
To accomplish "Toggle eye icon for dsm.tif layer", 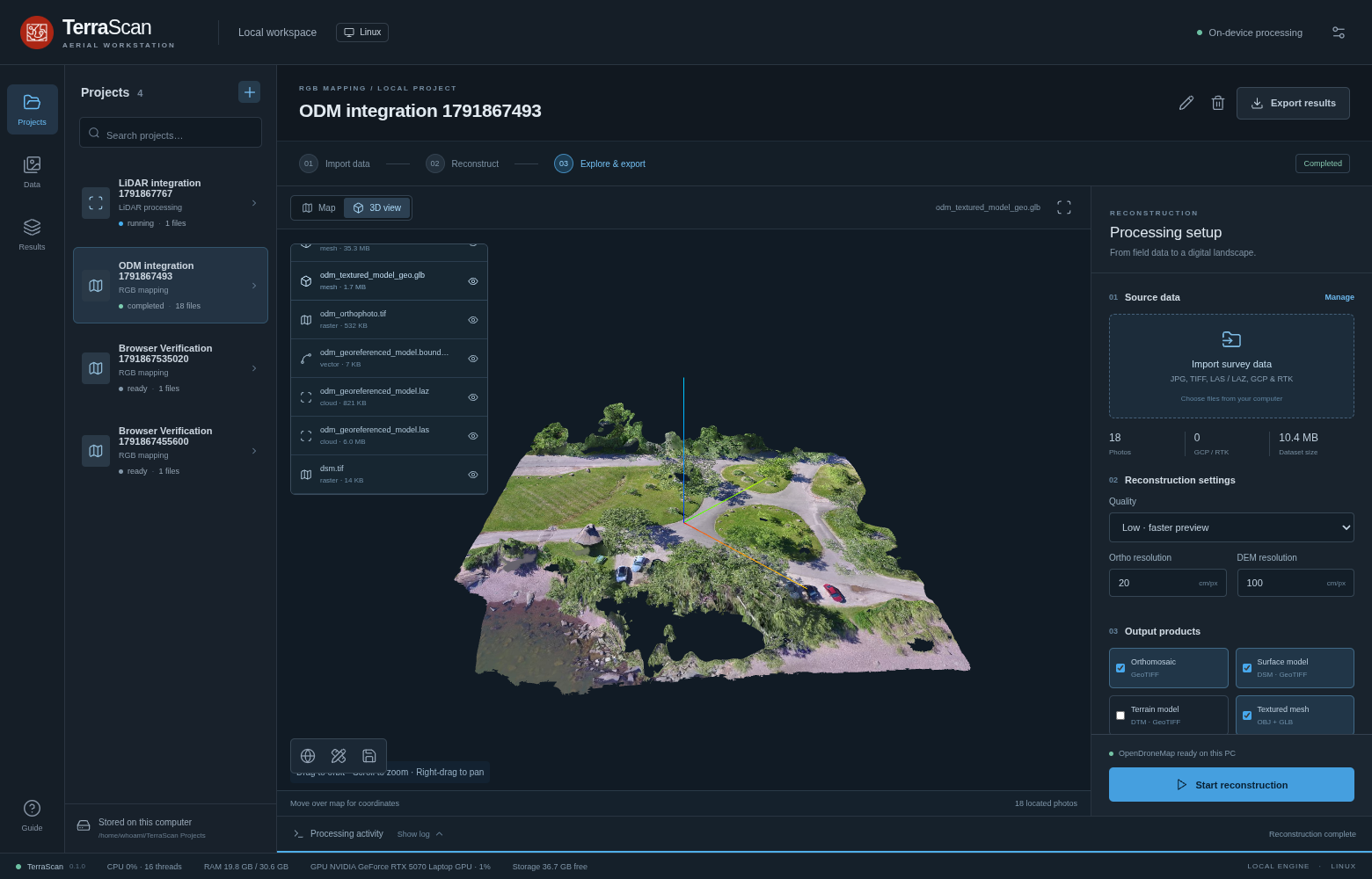I will [473, 475].
